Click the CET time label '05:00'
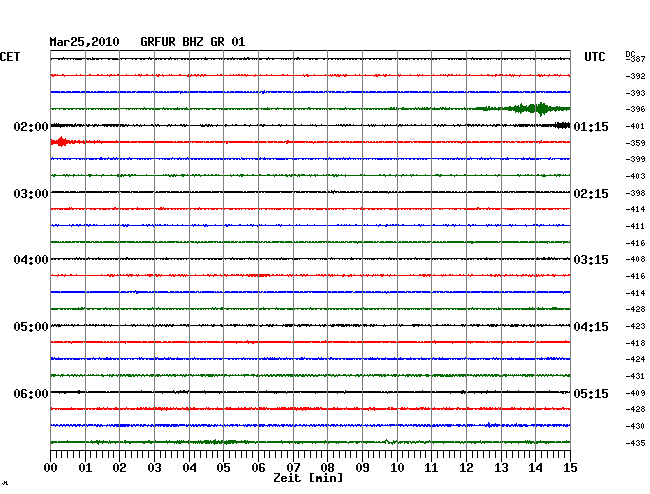This screenshot has width=650, height=494. click(x=31, y=327)
